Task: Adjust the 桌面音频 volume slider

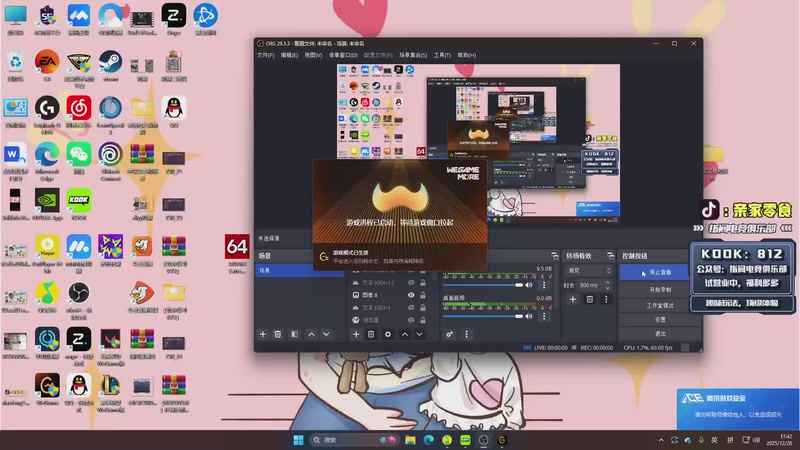Action: pyautogui.click(x=483, y=316)
